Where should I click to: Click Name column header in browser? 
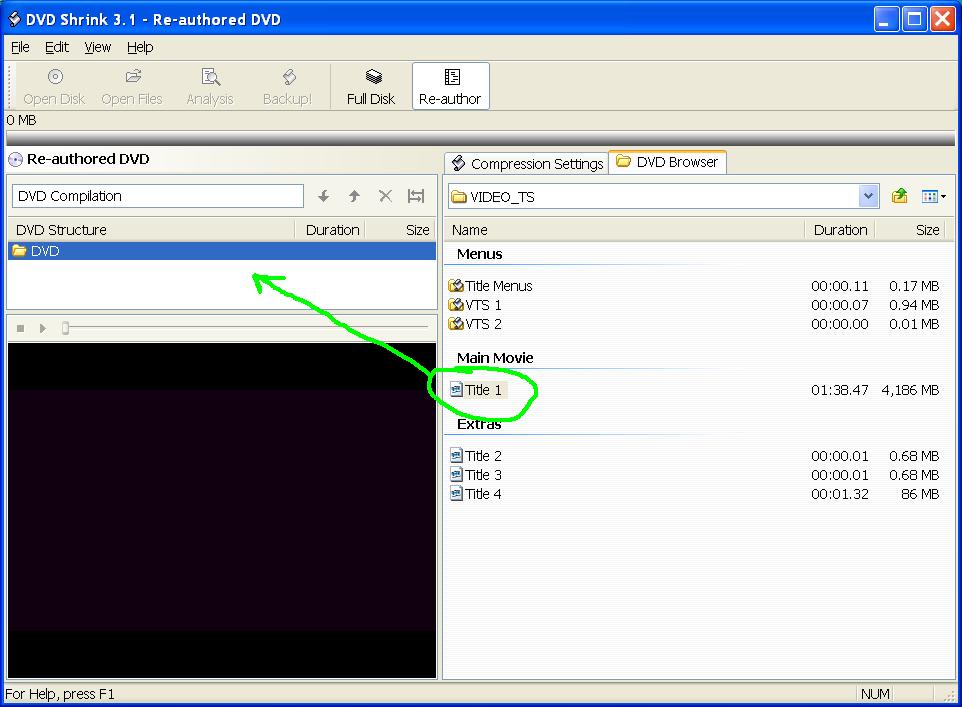point(624,230)
